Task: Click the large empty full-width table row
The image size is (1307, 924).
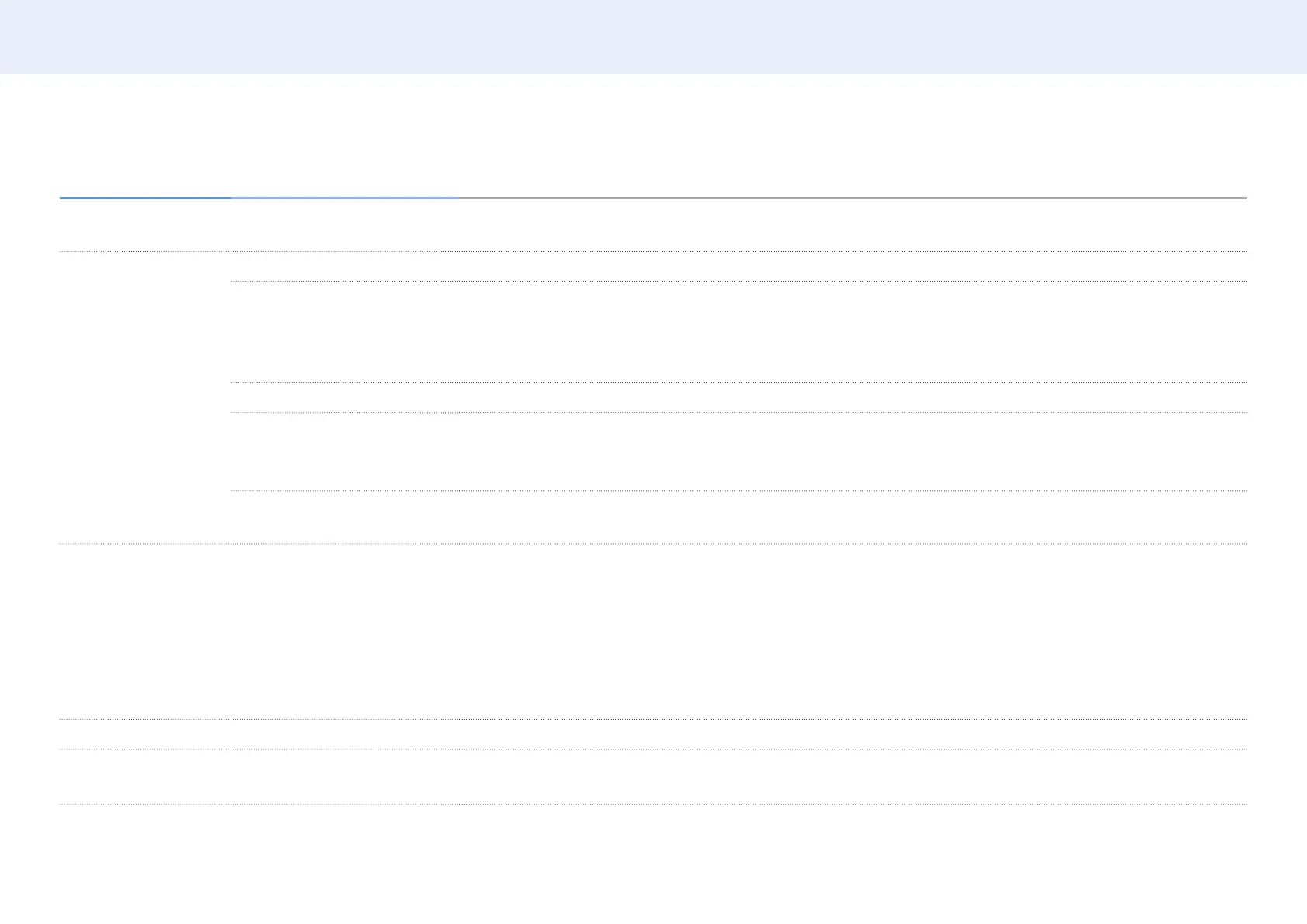Action: click(x=653, y=631)
